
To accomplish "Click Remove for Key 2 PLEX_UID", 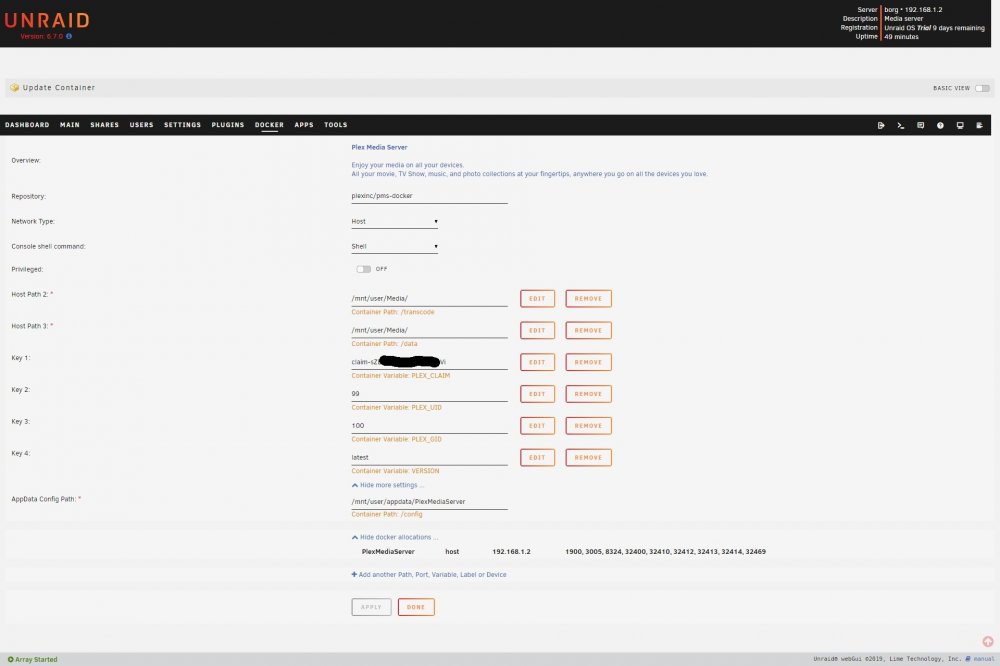I will [x=588, y=394].
